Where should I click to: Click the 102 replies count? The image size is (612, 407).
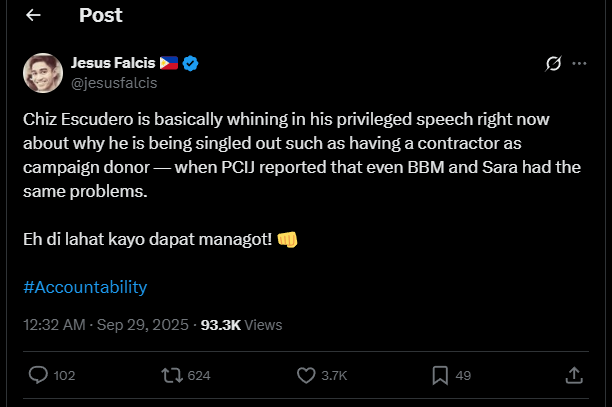pyautogui.click(x=64, y=376)
